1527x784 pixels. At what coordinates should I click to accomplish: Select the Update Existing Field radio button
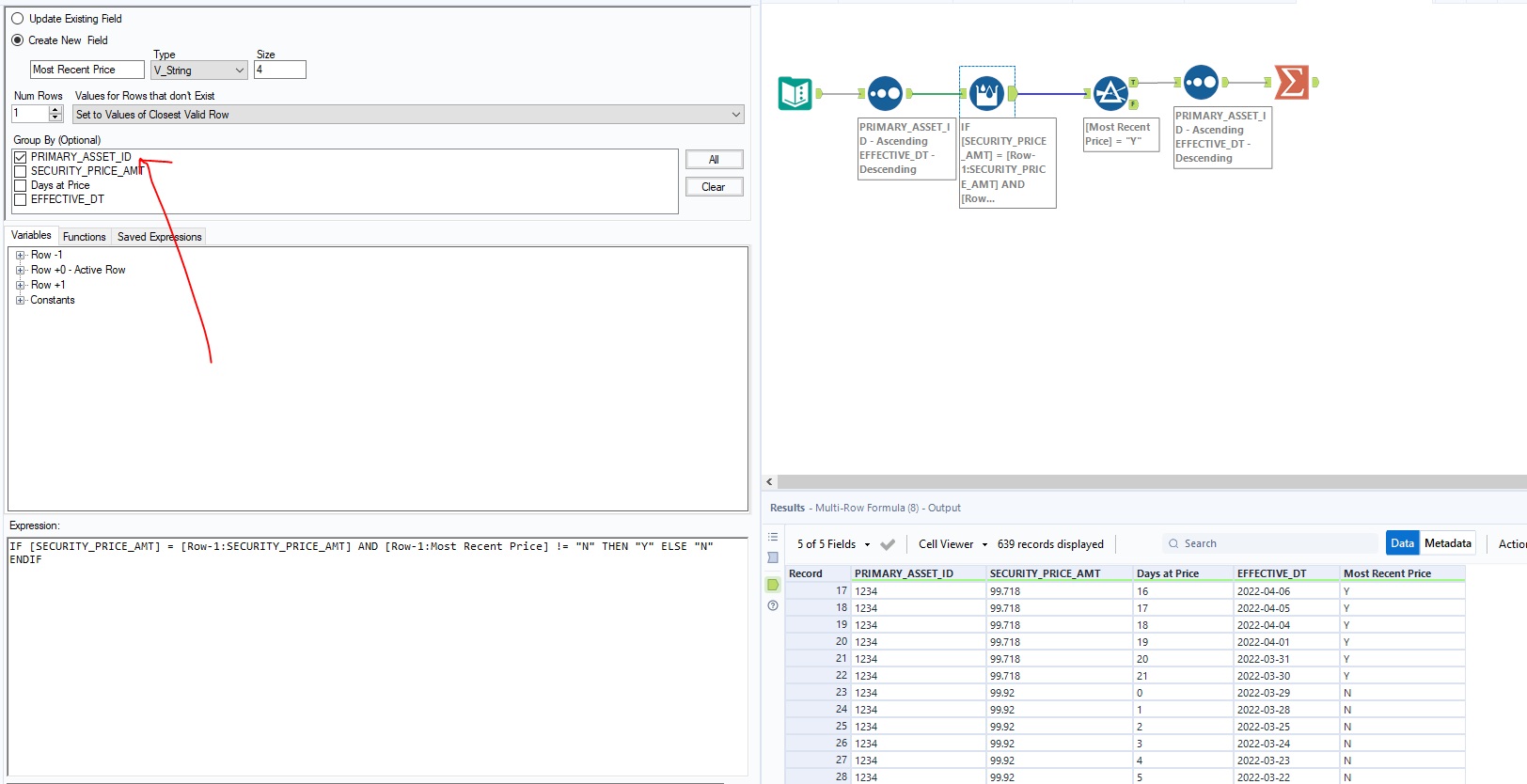(x=18, y=19)
